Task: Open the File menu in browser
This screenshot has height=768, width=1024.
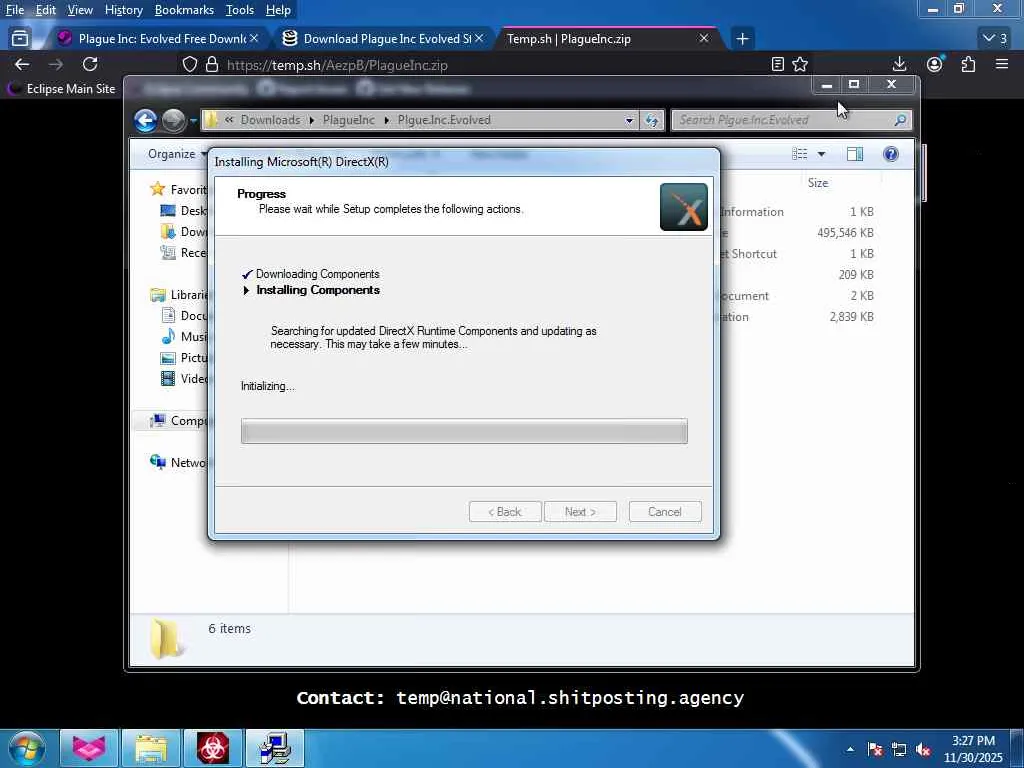Action: click(15, 10)
